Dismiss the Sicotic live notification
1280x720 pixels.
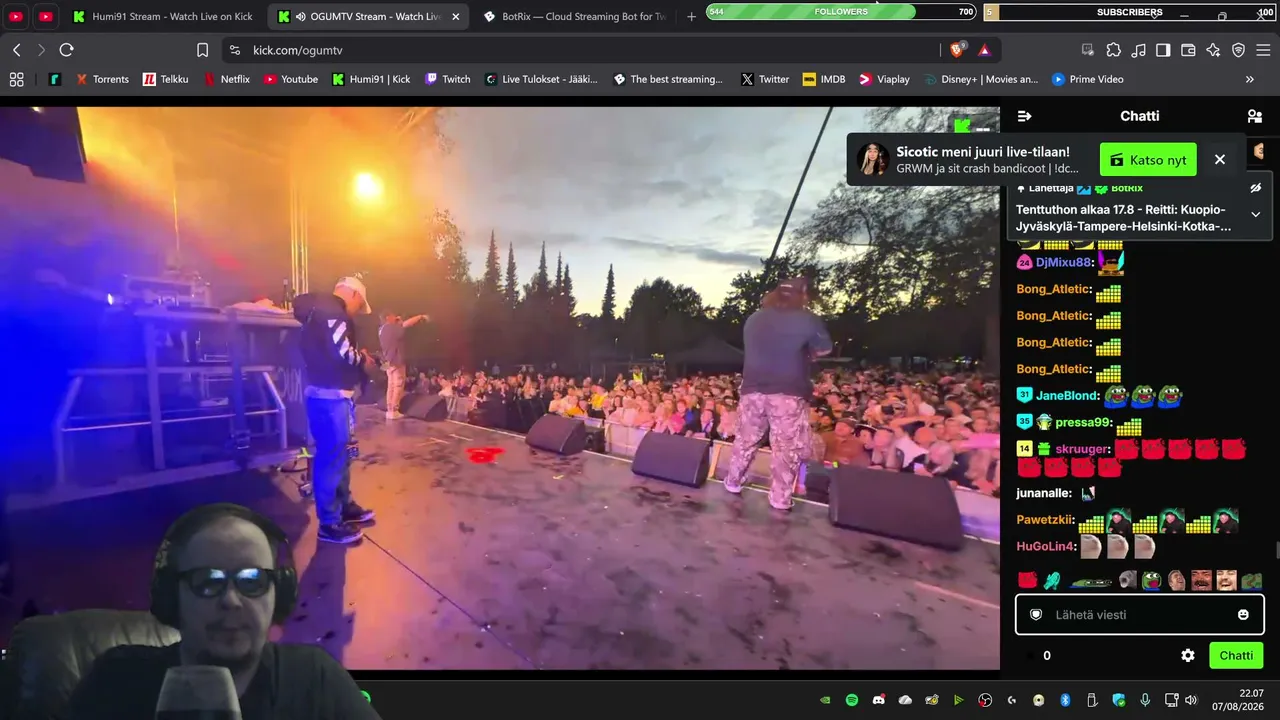(1220, 160)
